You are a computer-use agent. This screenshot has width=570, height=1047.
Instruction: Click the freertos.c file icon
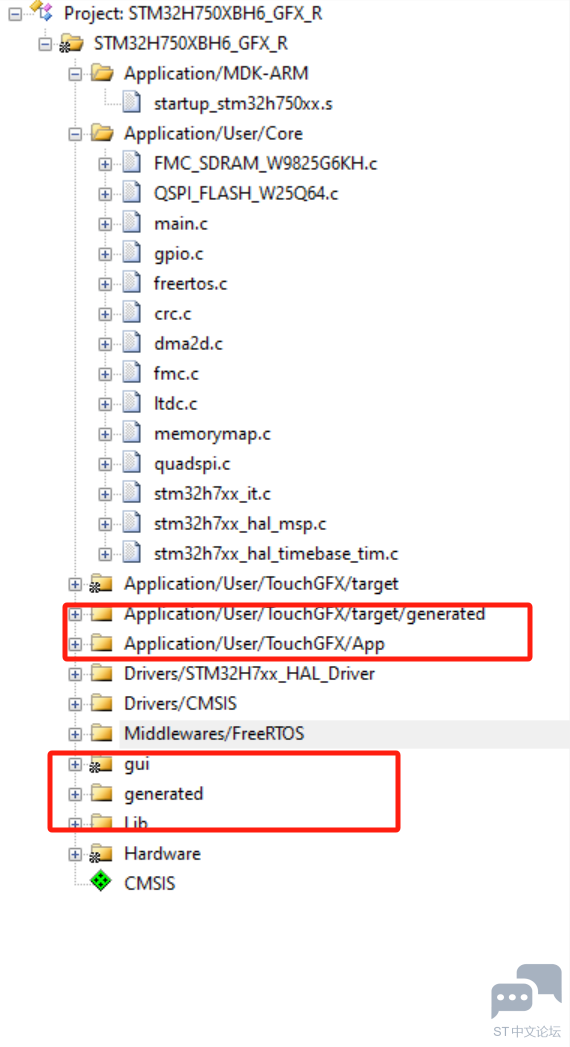click(x=131, y=283)
